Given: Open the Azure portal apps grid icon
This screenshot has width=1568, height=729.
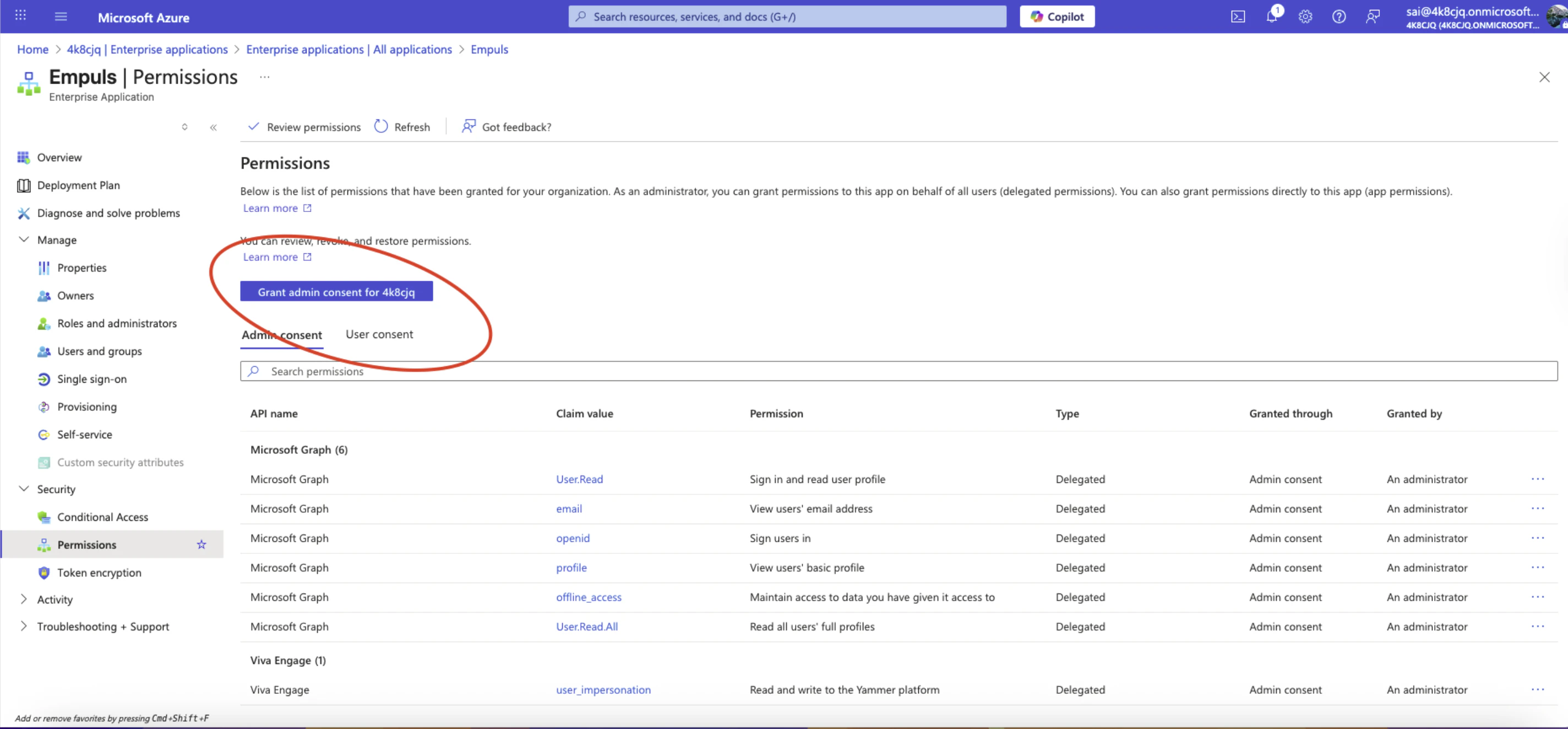Looking at the screenshot, I should click(21, 16).
